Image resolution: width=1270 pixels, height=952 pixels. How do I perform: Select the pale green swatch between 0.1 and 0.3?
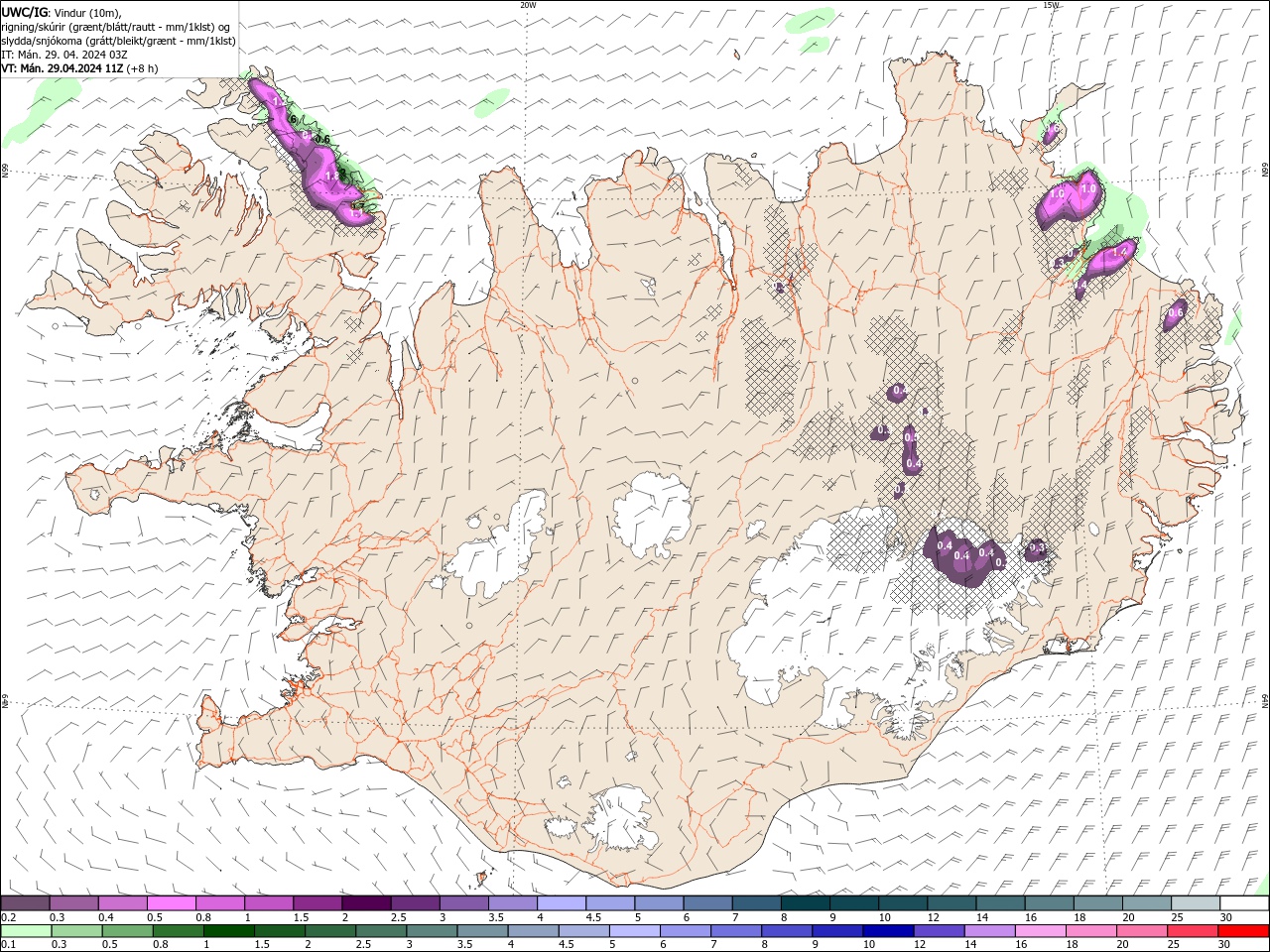[x=26, y=931]
